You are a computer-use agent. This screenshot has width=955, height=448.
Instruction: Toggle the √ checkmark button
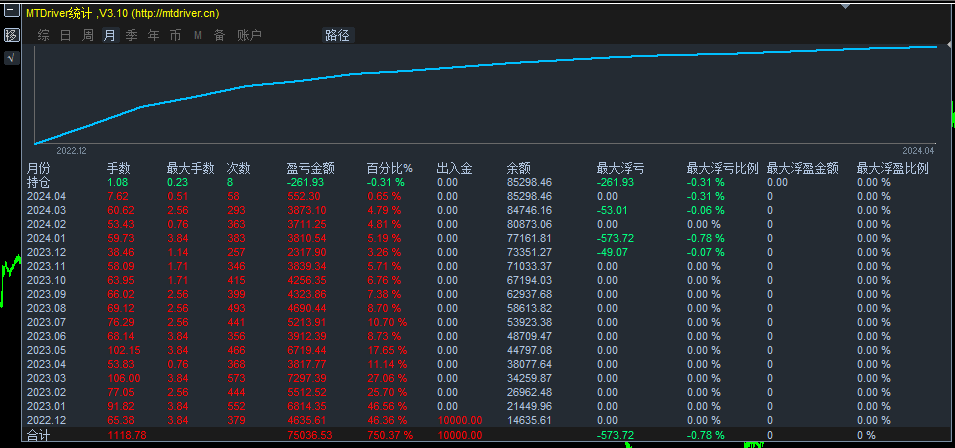point(12,58)
